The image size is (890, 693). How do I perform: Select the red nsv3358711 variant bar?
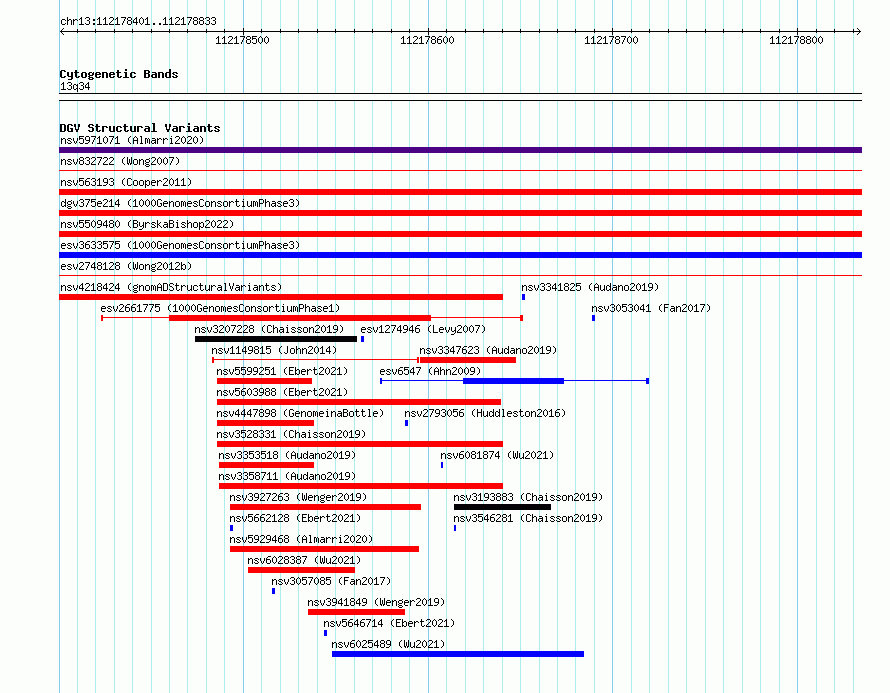tap(361, 486)
